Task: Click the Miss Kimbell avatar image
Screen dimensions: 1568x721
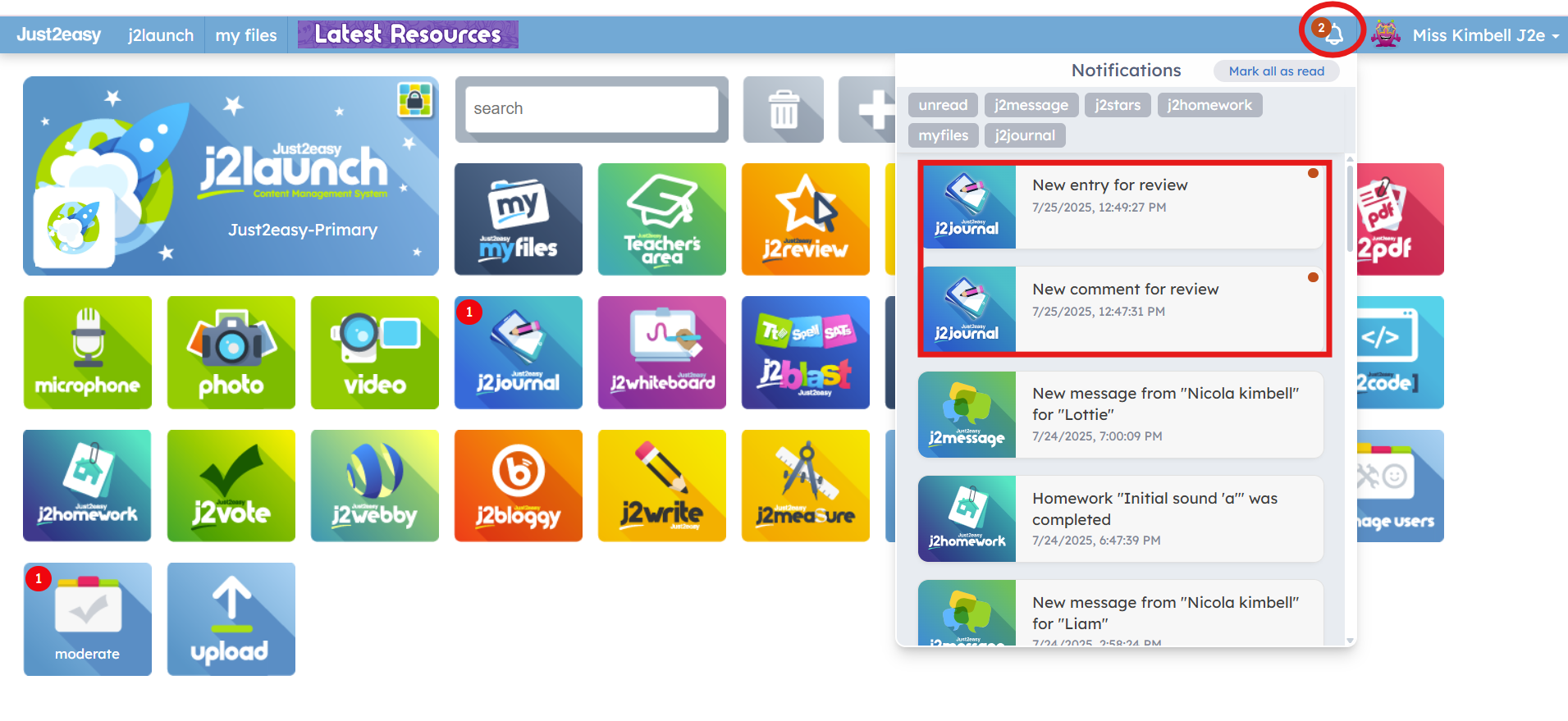Action: pos(1386,34)
